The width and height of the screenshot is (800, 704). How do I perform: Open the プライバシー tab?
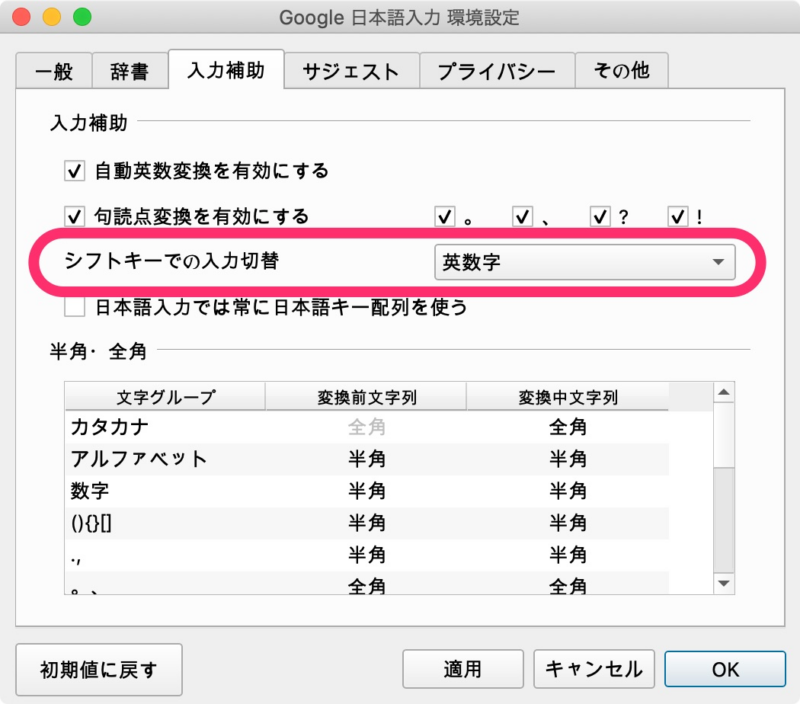[497, 70]
